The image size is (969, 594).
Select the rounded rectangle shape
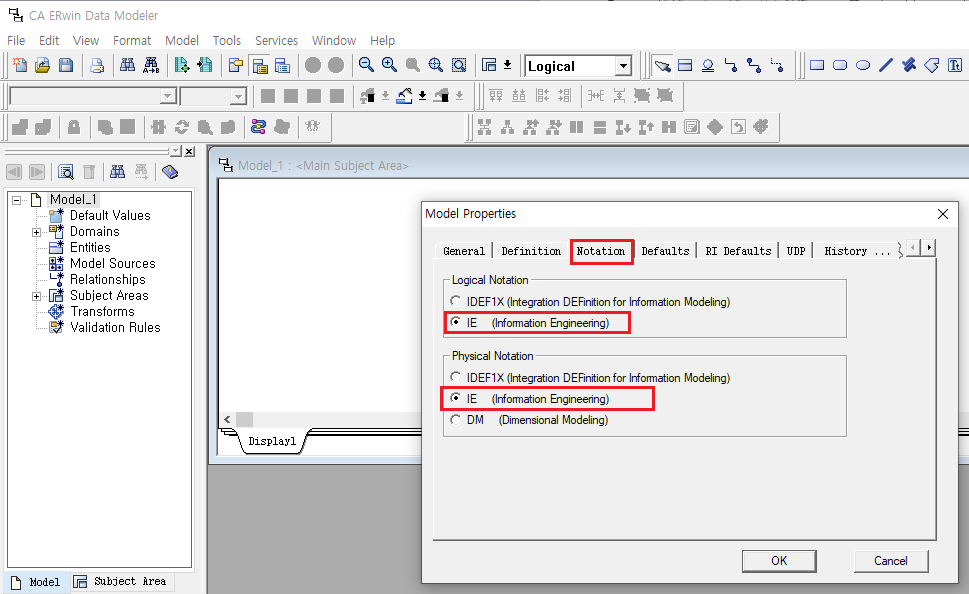[x=840, y=65]
